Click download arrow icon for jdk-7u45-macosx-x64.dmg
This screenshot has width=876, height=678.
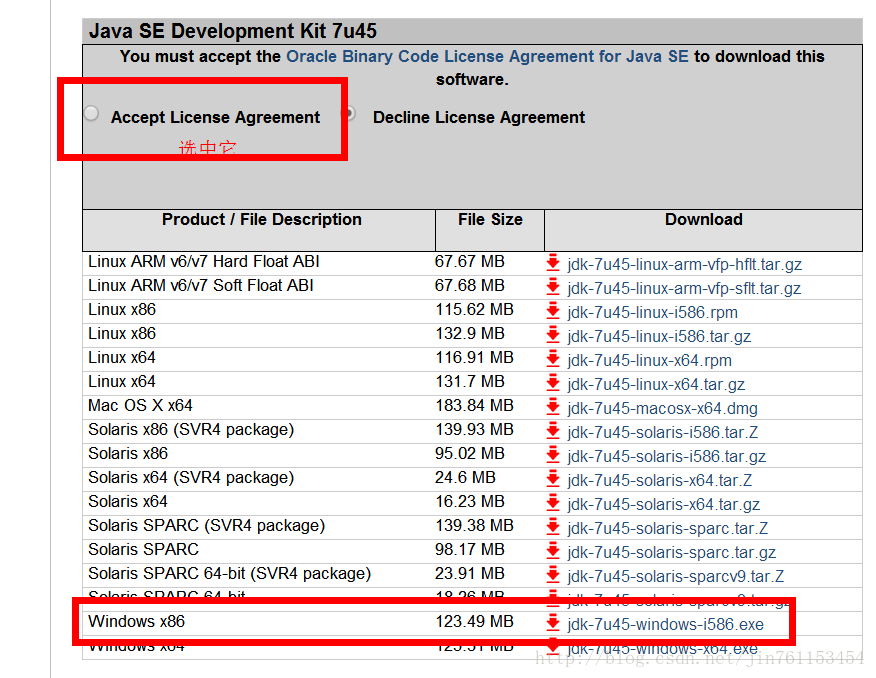pos(553,407)
